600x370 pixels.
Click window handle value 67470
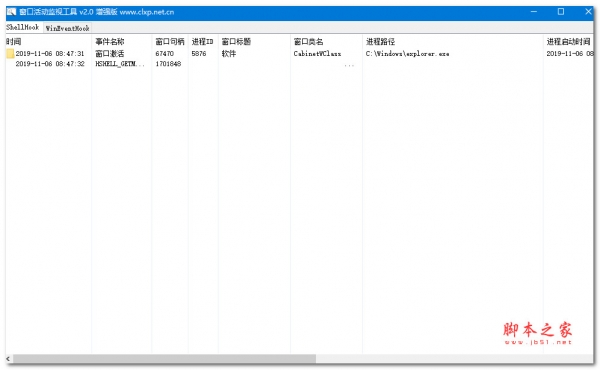165,54
